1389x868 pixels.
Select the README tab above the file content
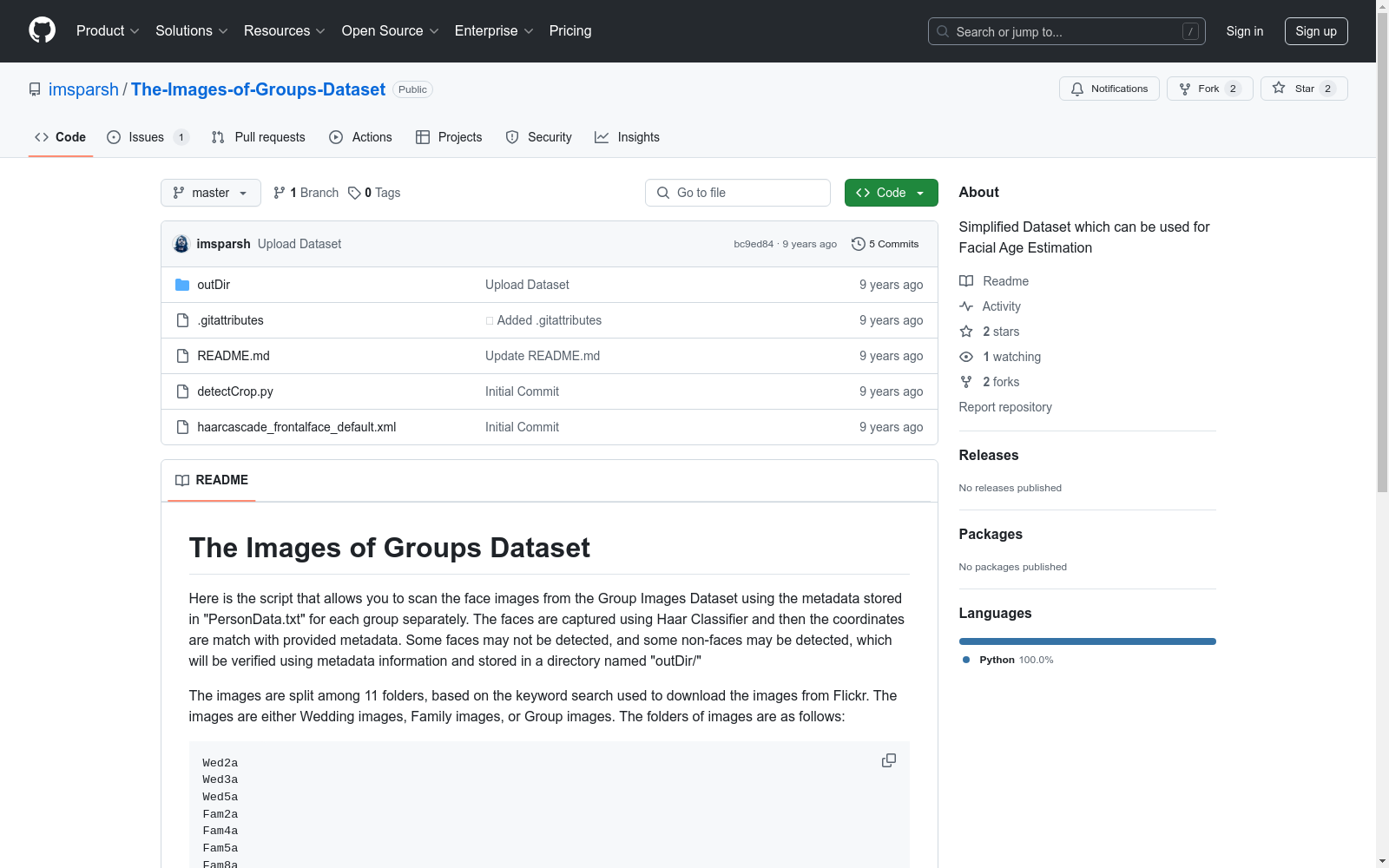point(212,480)
